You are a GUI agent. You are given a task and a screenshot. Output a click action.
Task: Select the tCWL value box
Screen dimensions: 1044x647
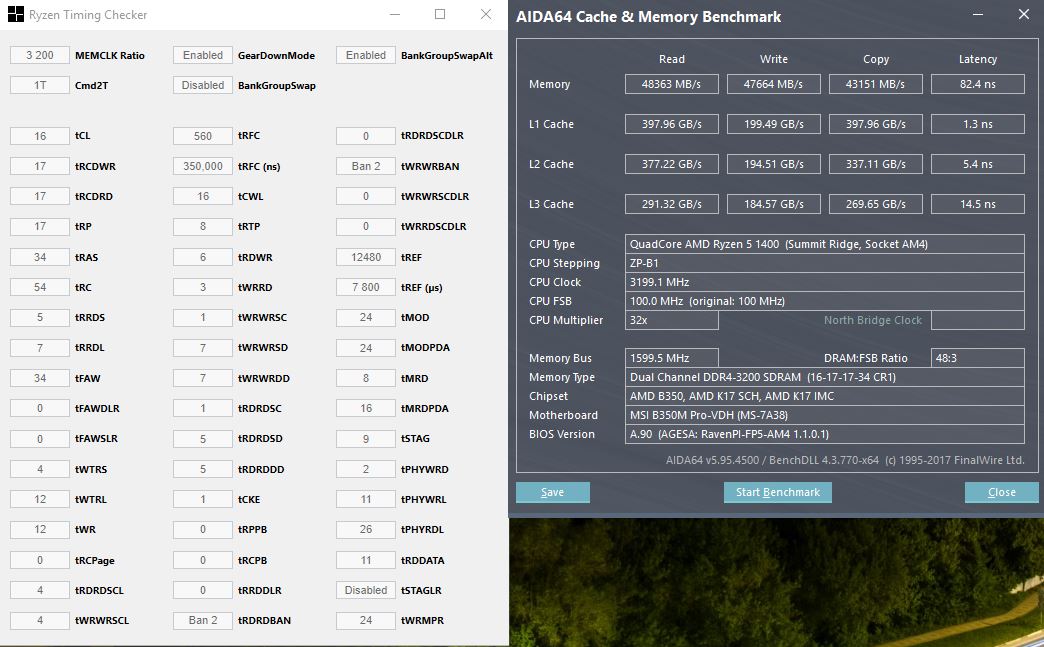pyautogui.click(x=202, y=196)
